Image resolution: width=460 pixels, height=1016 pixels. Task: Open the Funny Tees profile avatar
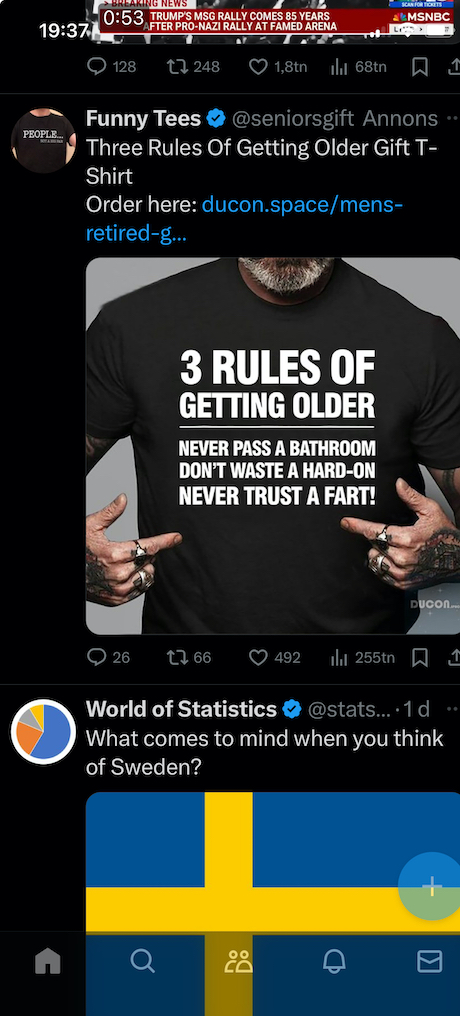click(x=43, y=140)
